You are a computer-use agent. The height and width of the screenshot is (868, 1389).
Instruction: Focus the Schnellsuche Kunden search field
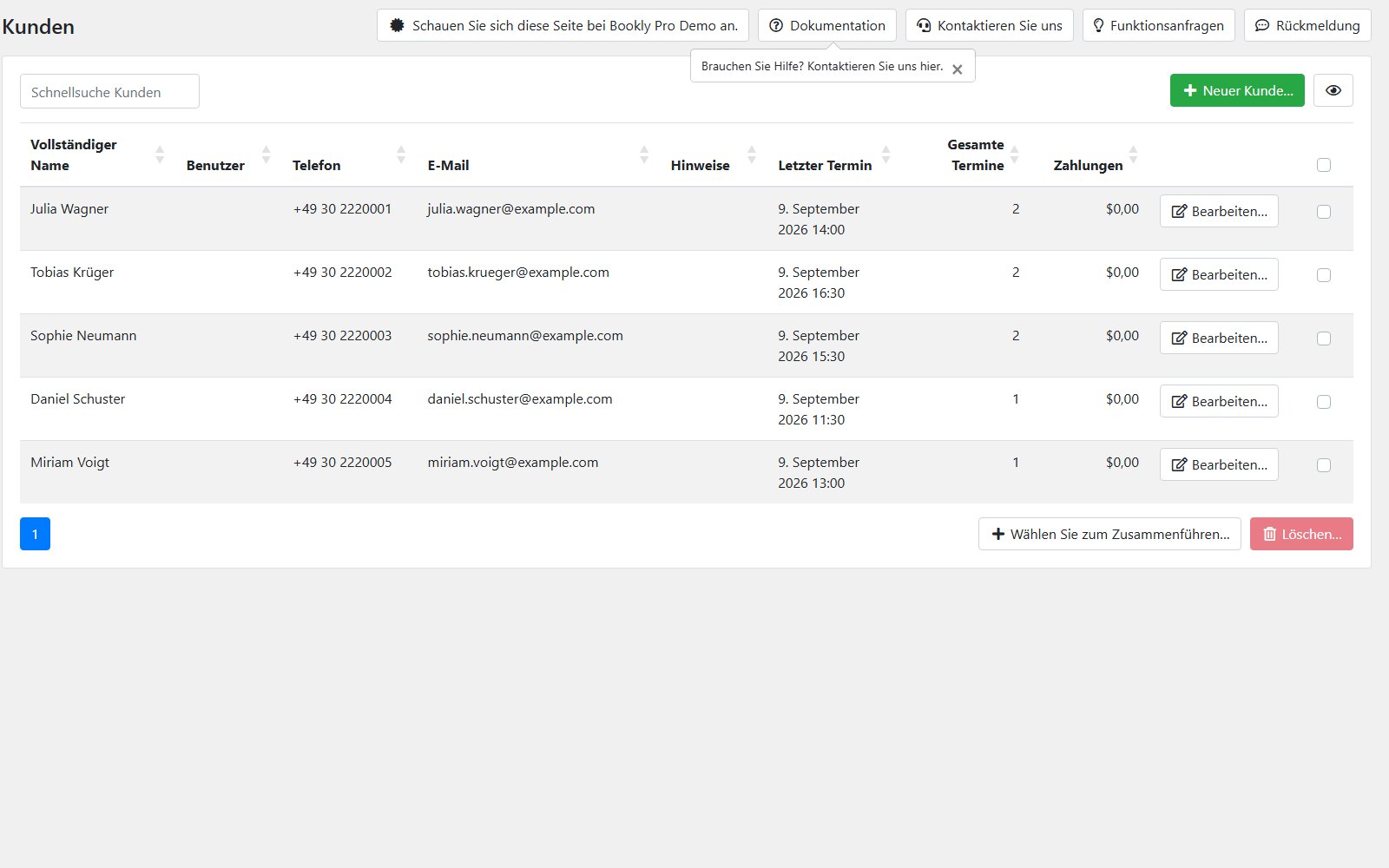109,91
